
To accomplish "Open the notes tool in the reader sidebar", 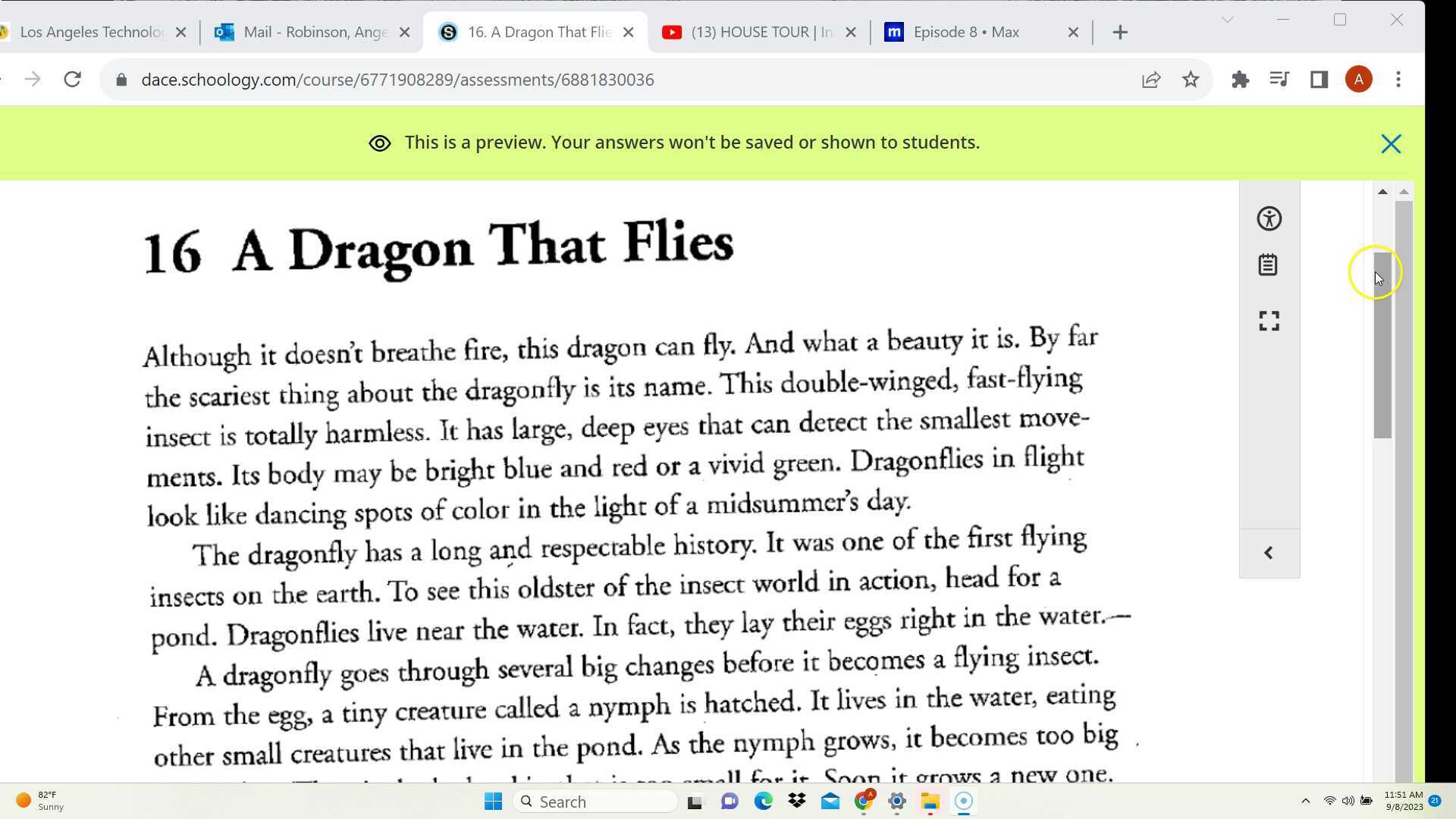I will [1267, 265].
